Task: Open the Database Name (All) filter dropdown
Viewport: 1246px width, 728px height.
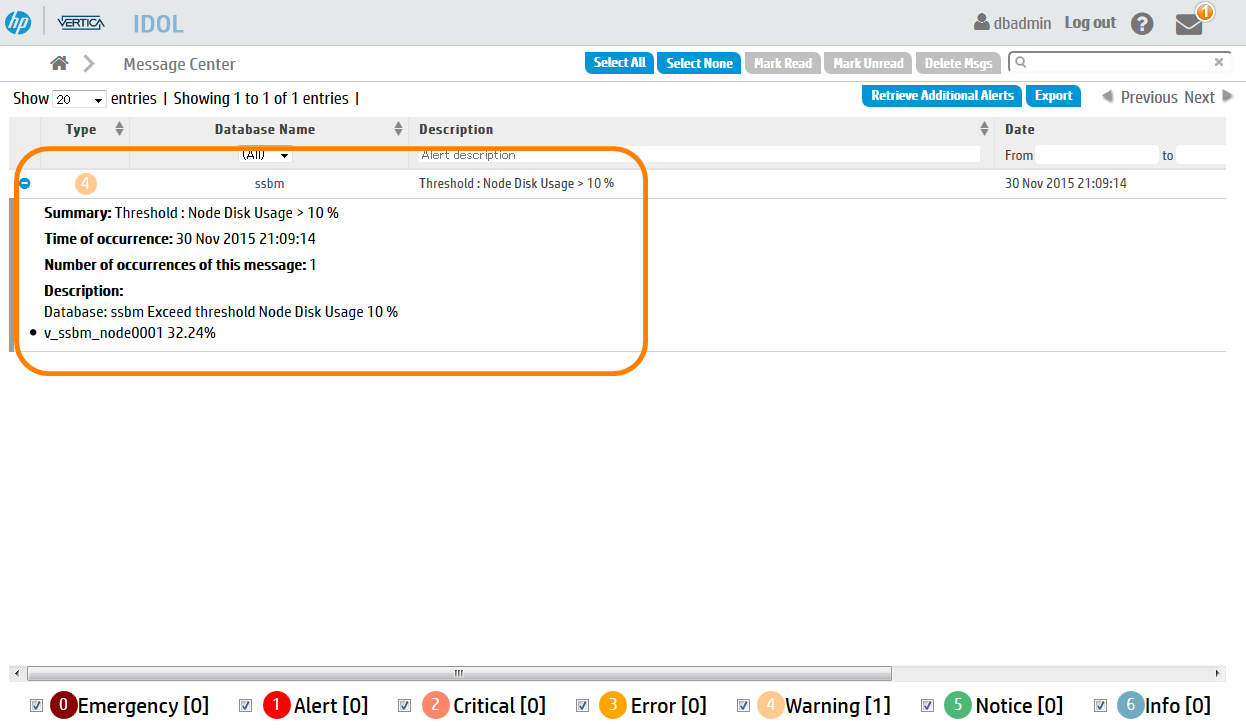Action: [265, 155]
